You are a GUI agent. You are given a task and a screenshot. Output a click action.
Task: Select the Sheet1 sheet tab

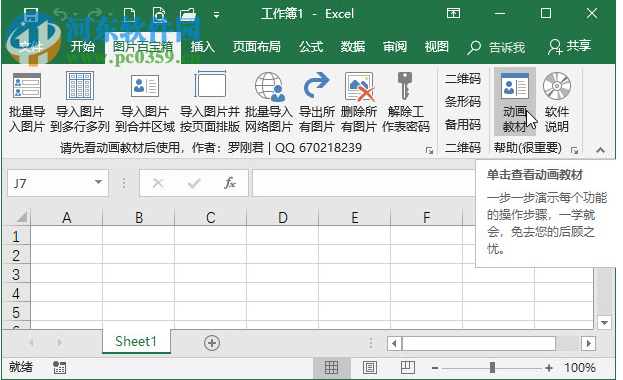(x=136, y=341)
